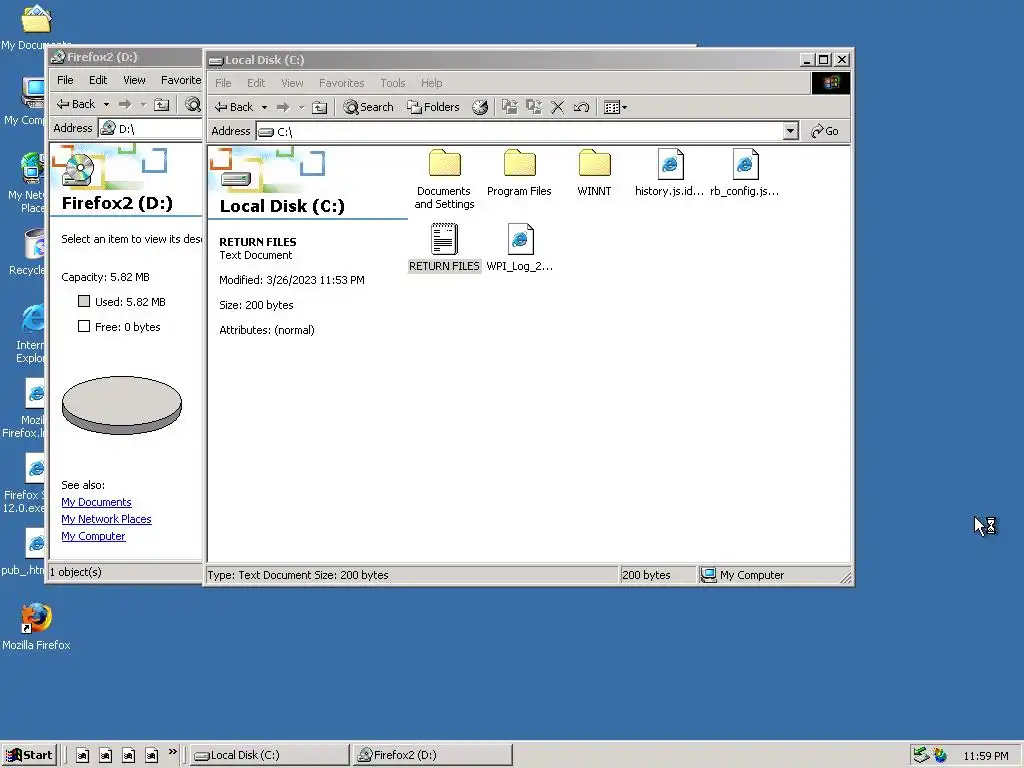Follow the My Network Places link

[x=106, y=519]
